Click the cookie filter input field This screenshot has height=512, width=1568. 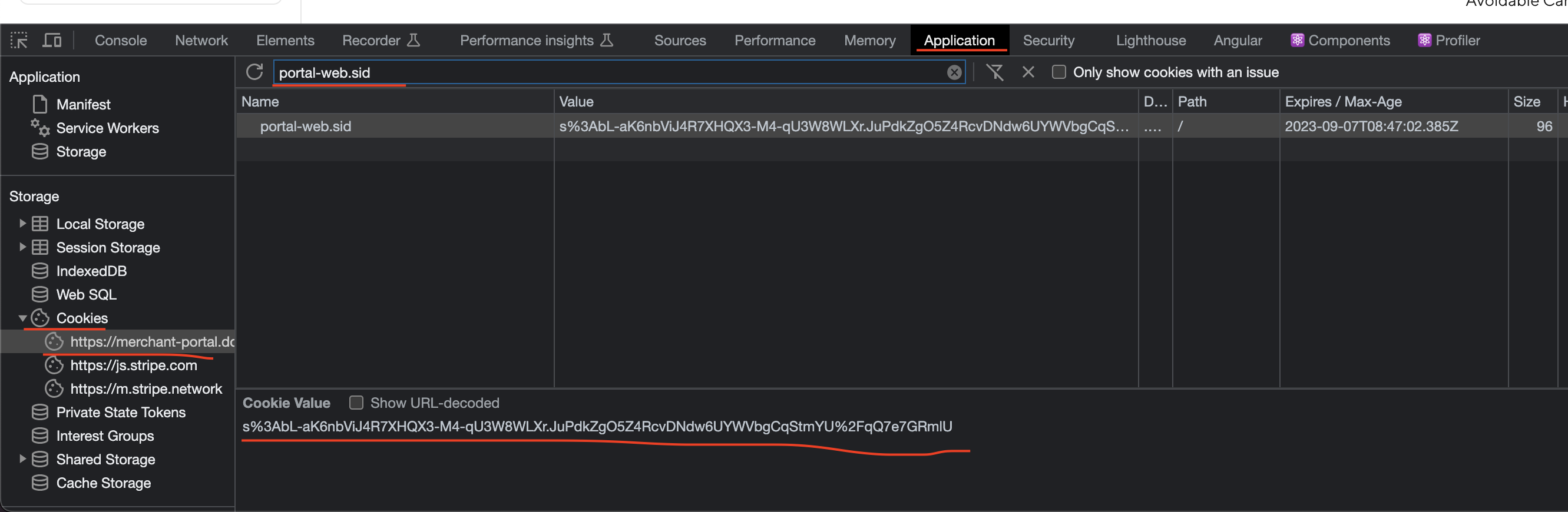pos(608,72)
